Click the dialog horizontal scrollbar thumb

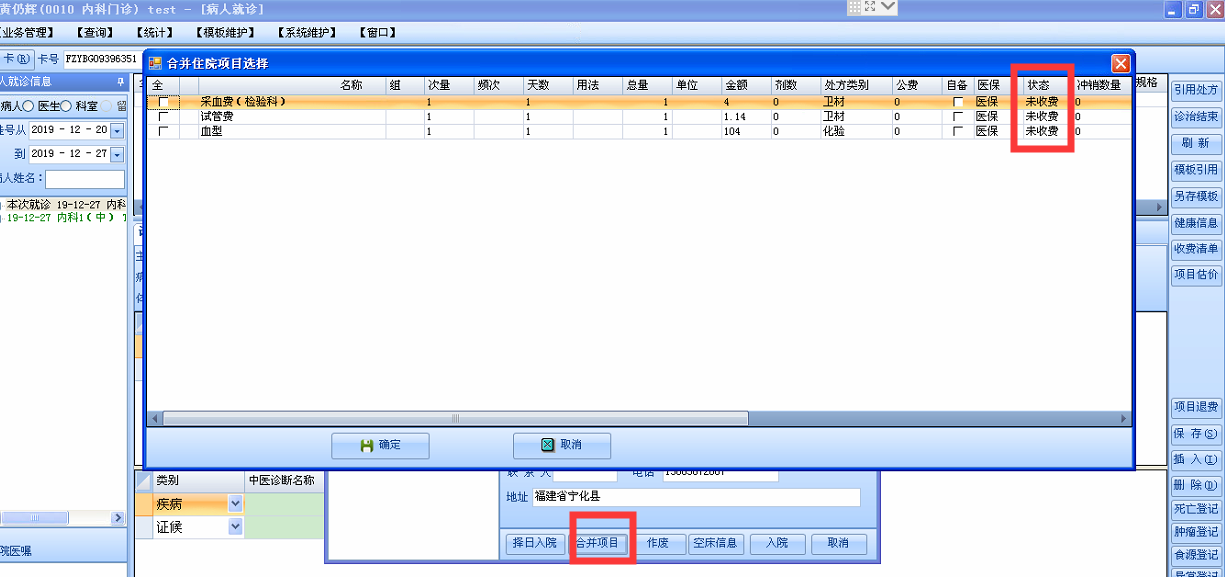455,418
